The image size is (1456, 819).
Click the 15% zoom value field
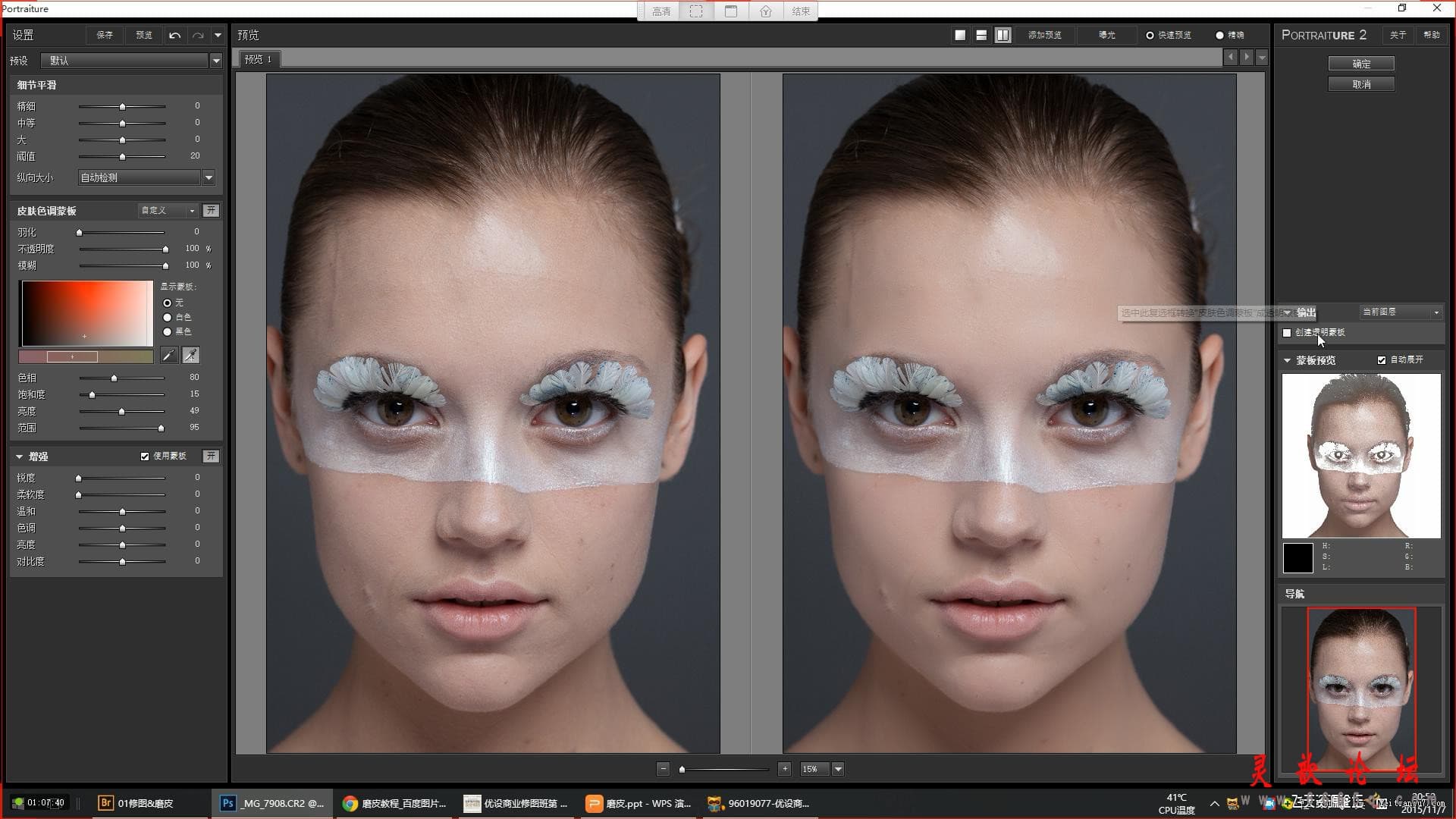tap(814, 769)
